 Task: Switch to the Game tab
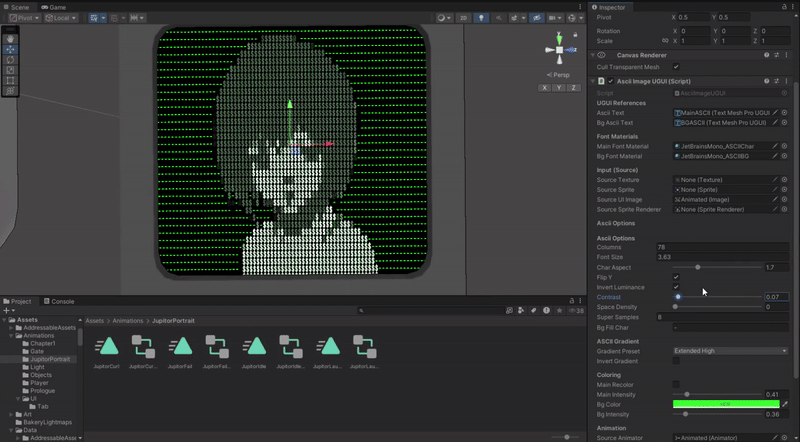click(x=54, y=7)
